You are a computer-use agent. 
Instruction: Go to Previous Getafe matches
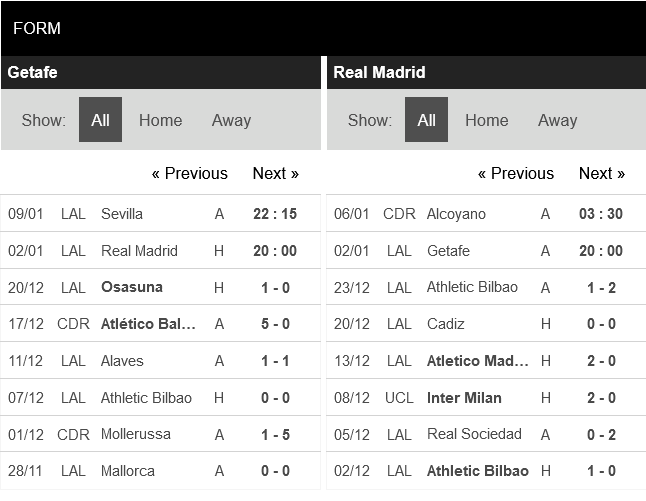coord(189,173)
